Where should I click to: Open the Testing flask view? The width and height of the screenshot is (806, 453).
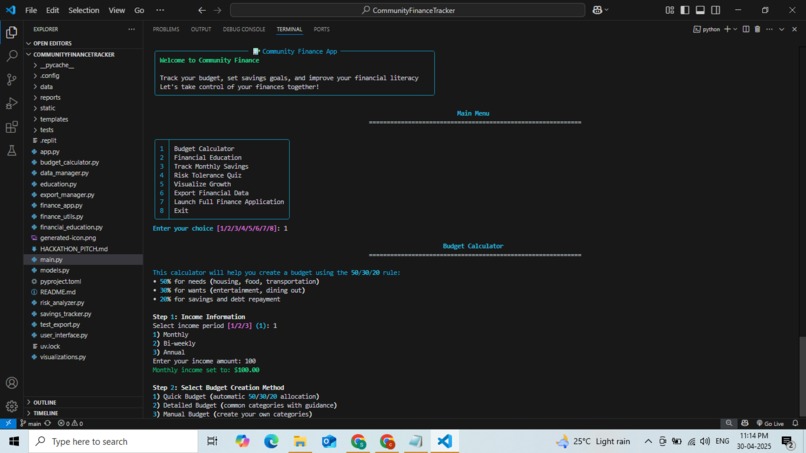click(11, 150)
